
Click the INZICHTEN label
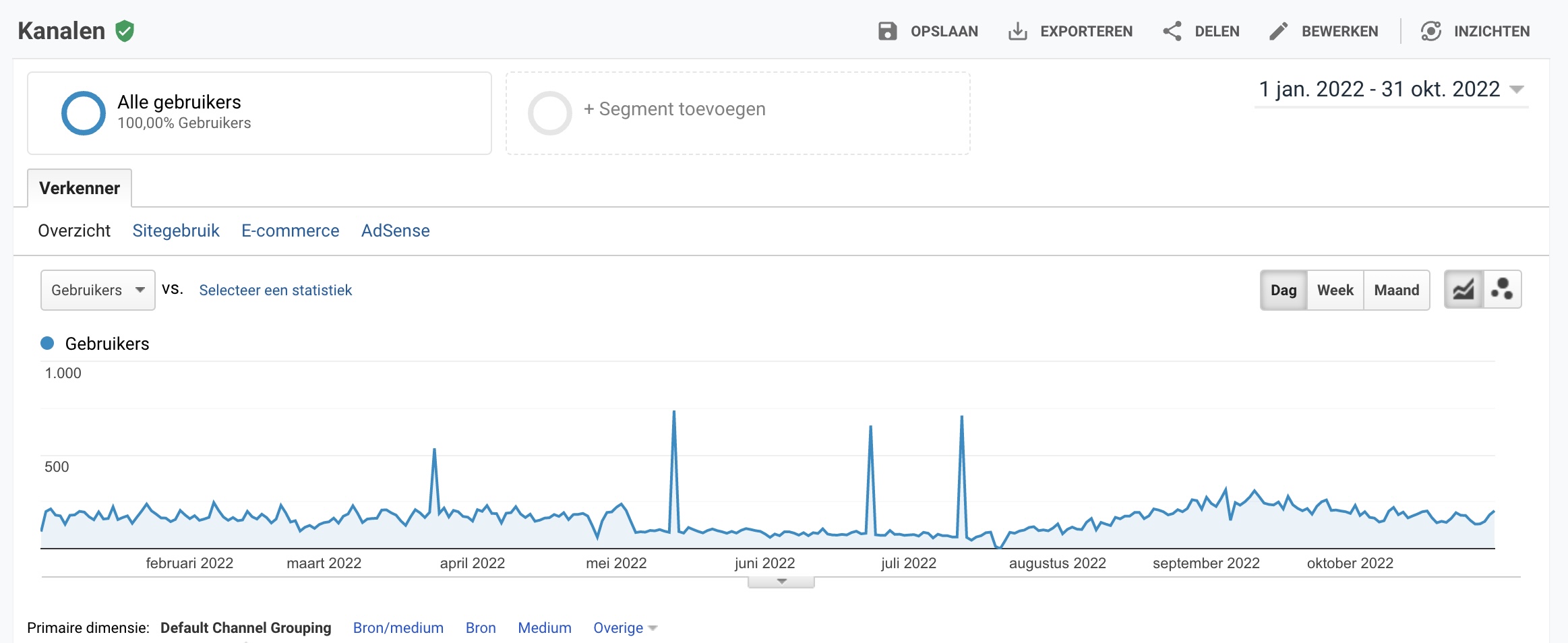click(x=1492, y=31)
